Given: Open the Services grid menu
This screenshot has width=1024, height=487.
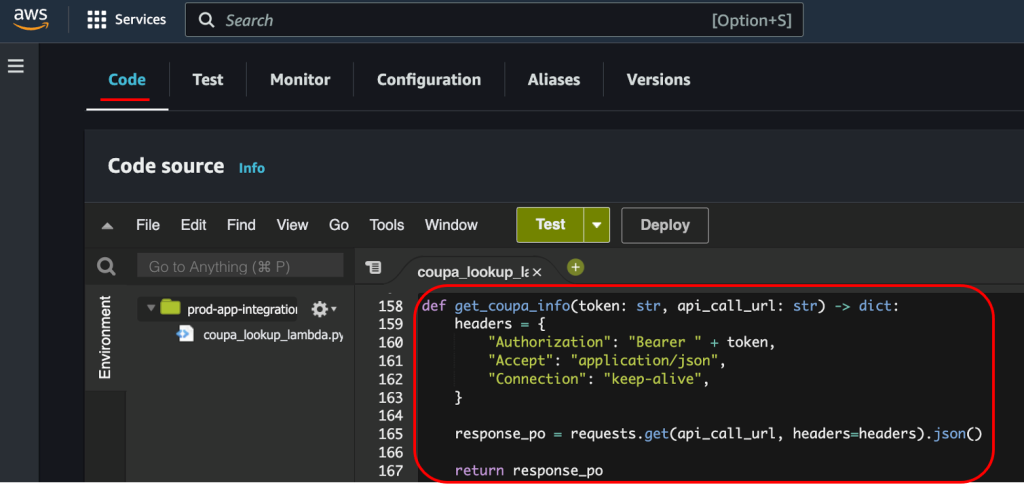Looking at the screenshot, I should 97,20.
